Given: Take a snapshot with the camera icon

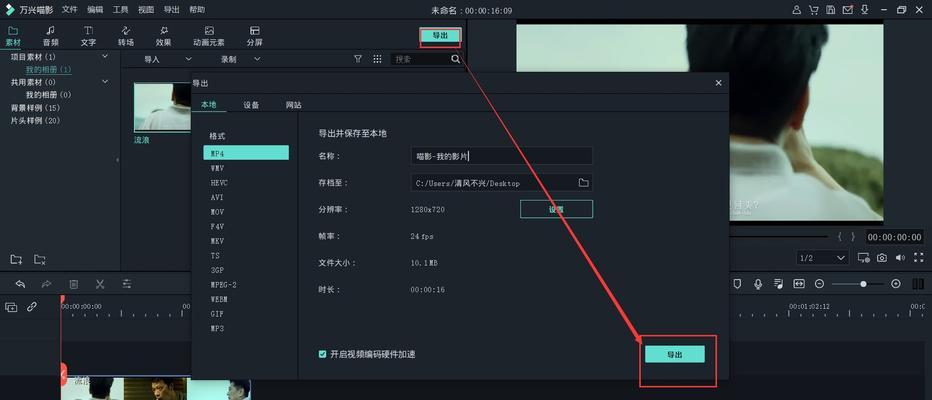Looking at the screenshot, I should (x=882, y=257).
